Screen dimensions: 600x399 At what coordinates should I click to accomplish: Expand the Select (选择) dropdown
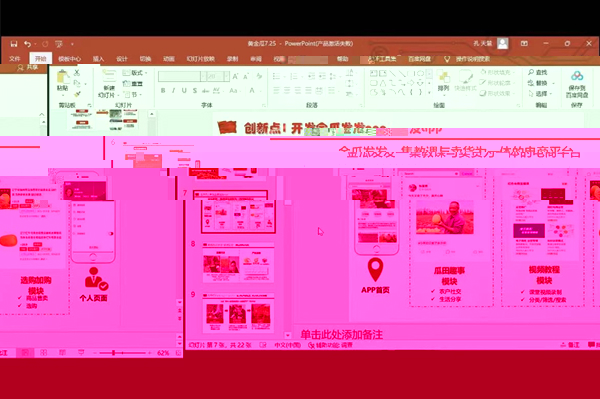(x=541, y=93)
